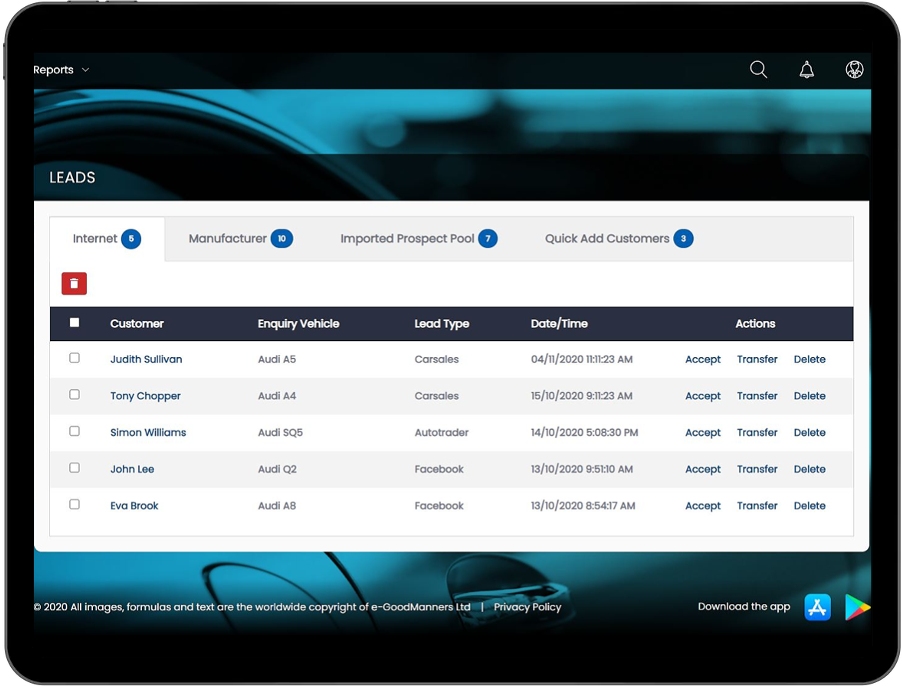Open Judith Sullivan's customer record
Image resolution: width=902 pixels, height=686 pixels.
tap(146, 359)
